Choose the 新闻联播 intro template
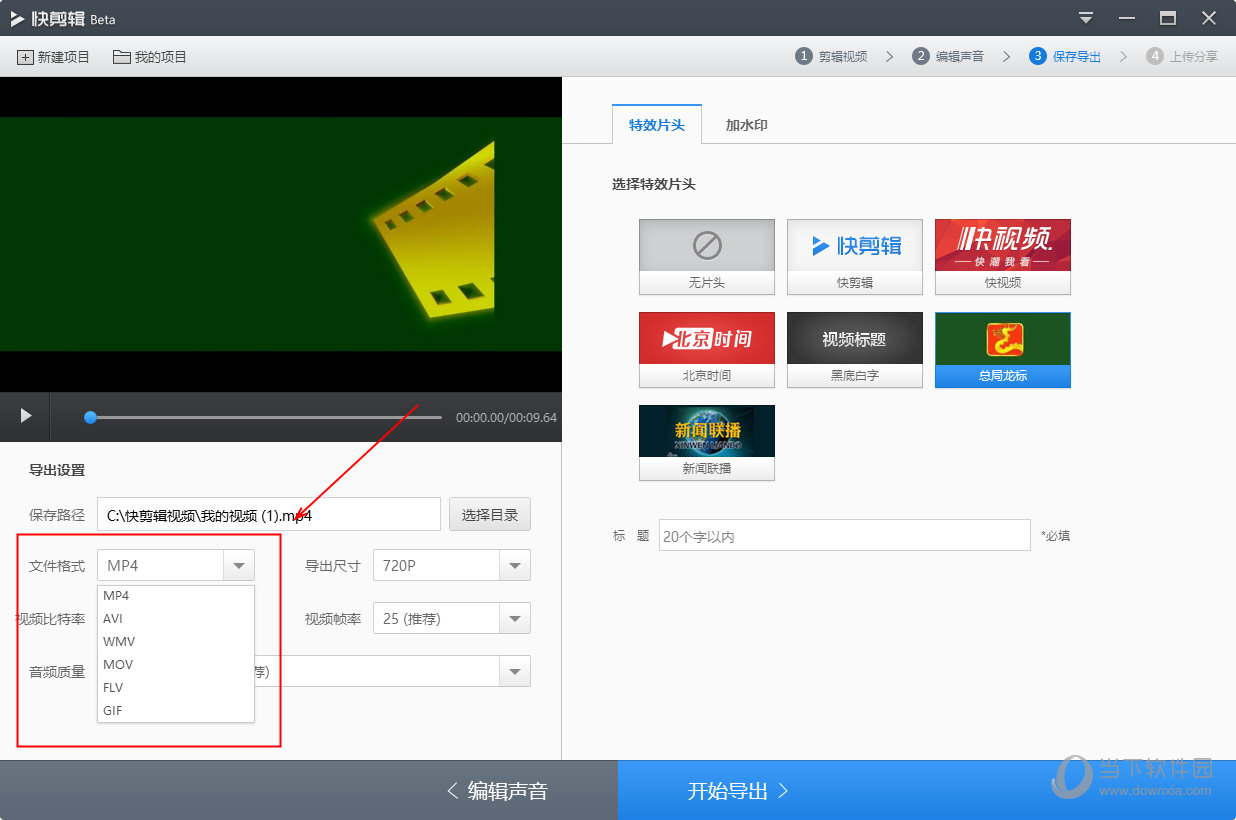This screenshot has width=1236, height=820. point(706,442)
